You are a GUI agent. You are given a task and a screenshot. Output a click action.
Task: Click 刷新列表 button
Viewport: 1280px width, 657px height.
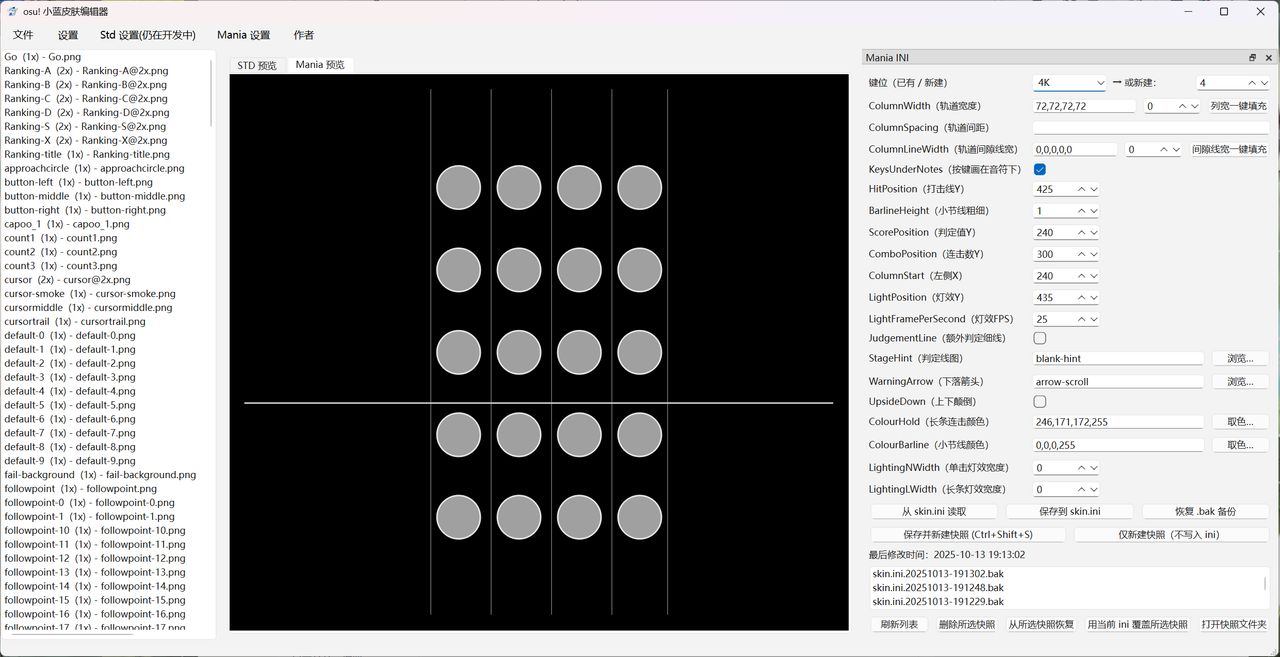click(899, 624)
